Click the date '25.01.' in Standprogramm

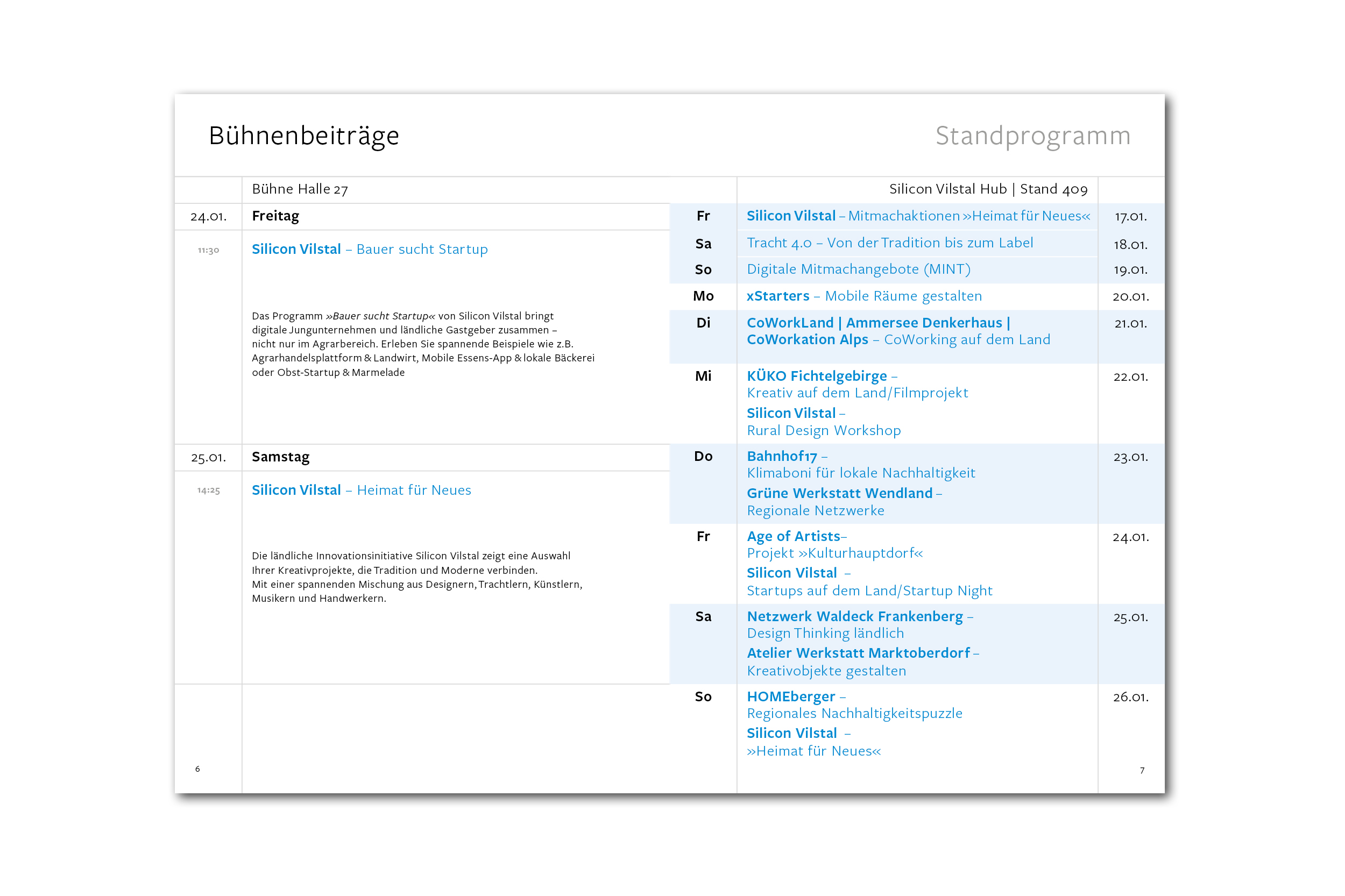(1131, 617)
